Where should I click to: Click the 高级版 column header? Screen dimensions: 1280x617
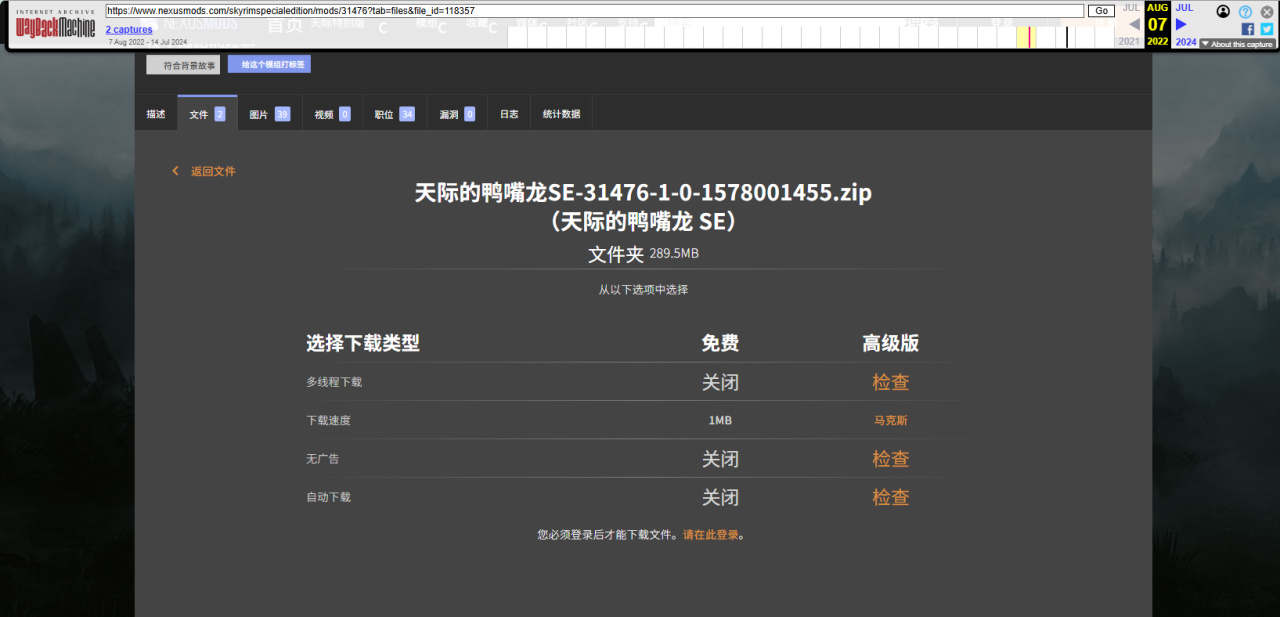tap(891, 343)
